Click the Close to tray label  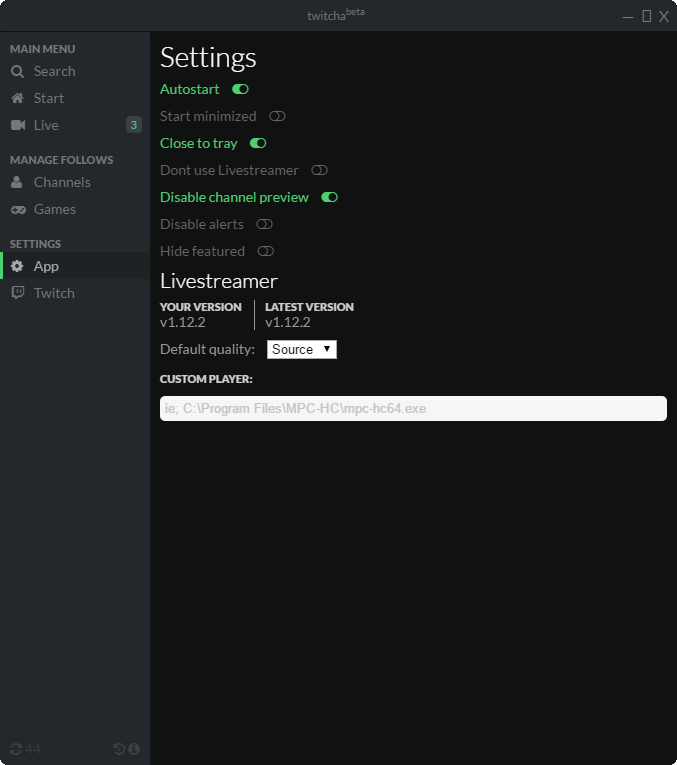(x=199, y=143)
